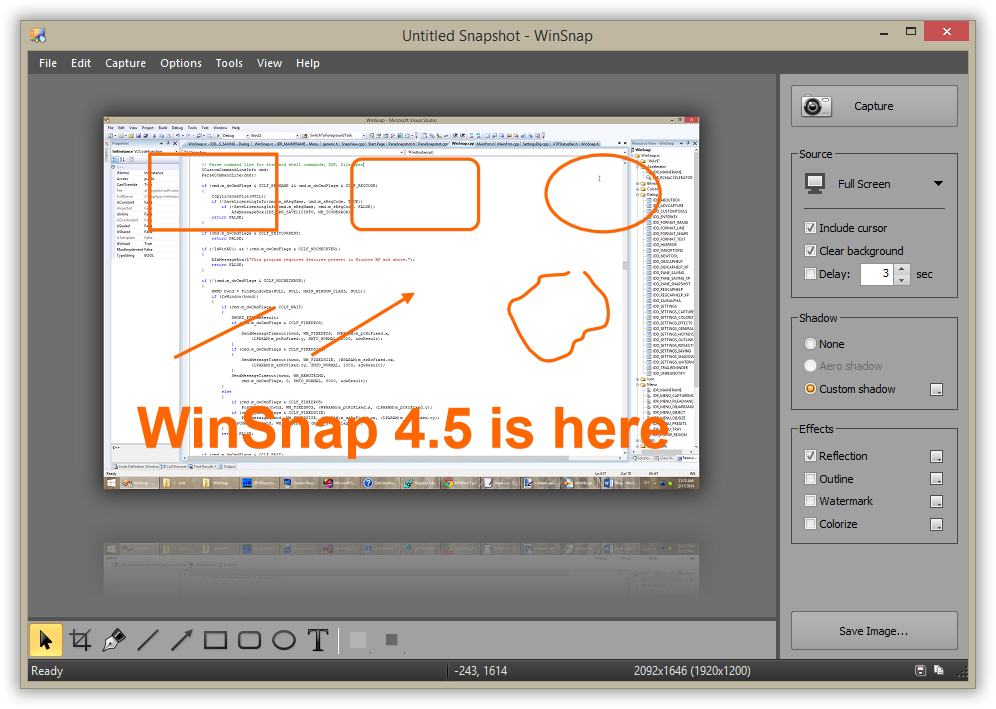Open the dark gray line width swatch
This screenshot has height=709, width=996.
[x=392, y=640]
